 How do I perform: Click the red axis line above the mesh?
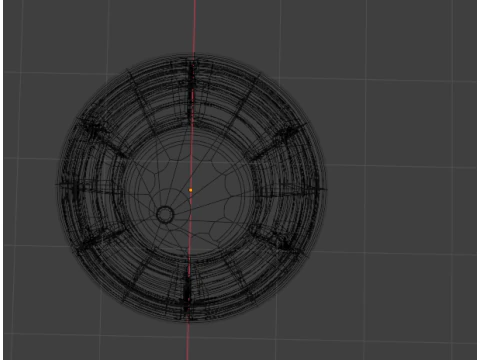(195, 27)
